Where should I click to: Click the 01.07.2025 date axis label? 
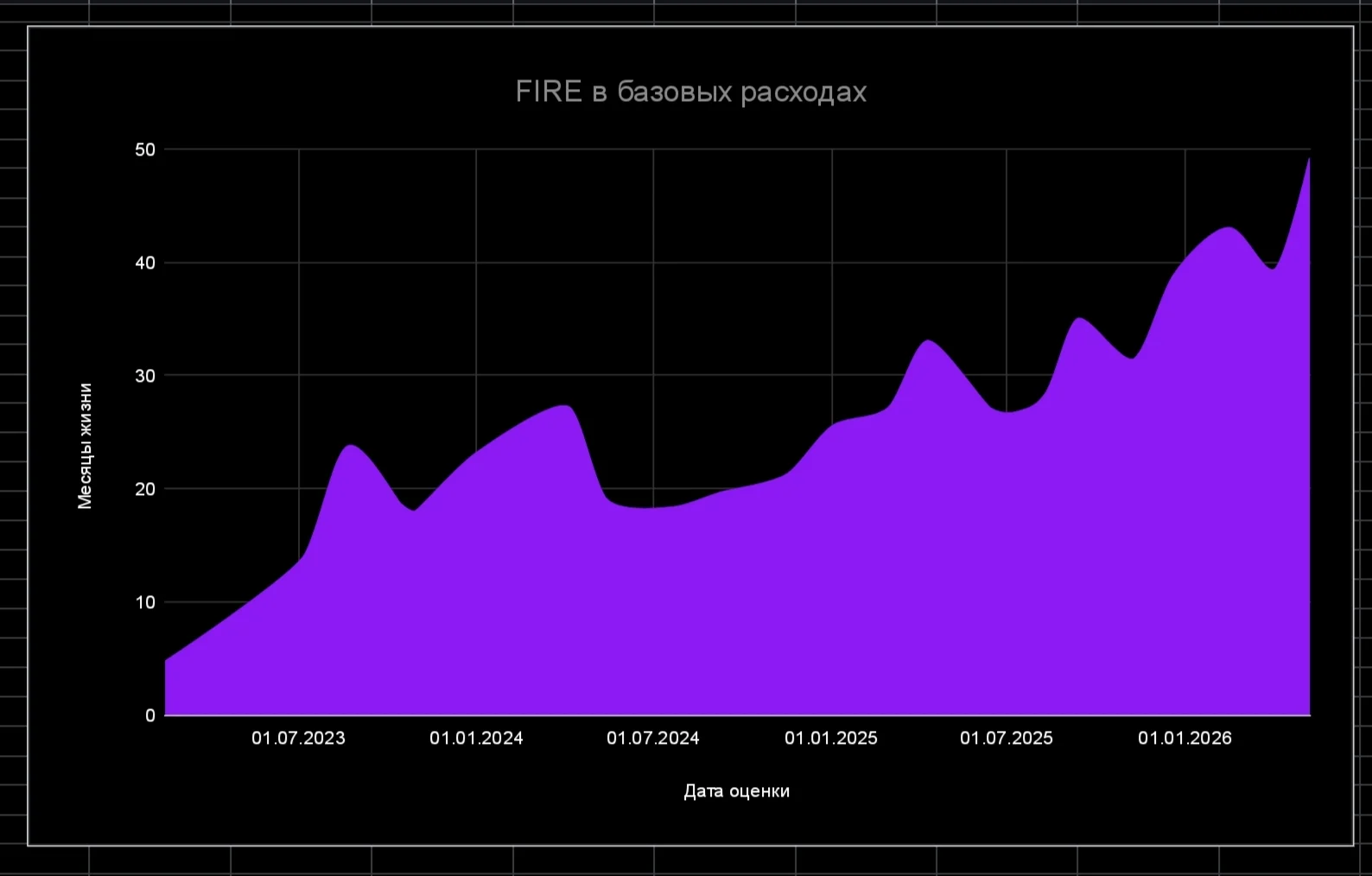click(1007, 738)
